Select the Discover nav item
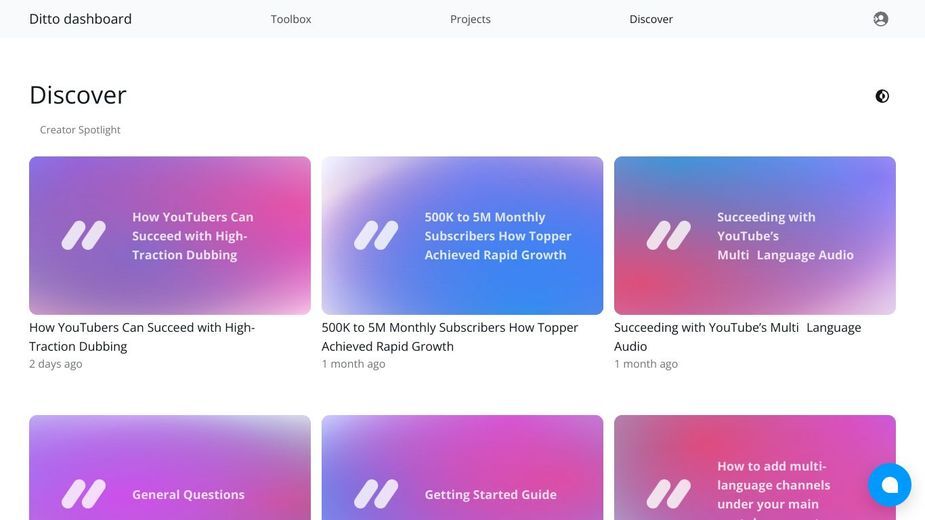The image size is (925, 520). pos(651,19)
